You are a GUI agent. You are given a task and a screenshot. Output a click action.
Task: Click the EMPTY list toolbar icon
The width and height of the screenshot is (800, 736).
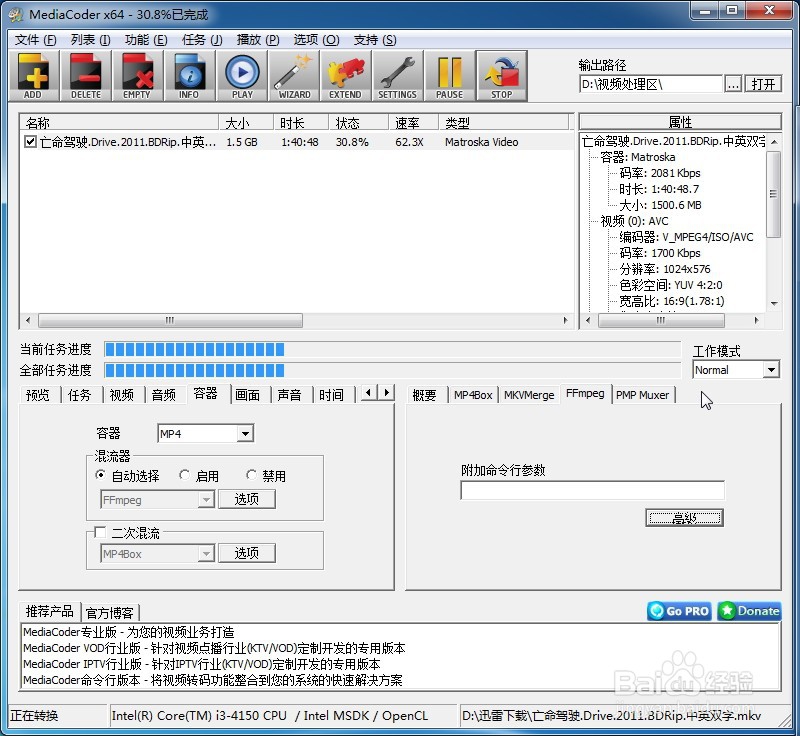click(x=137, y=75)
